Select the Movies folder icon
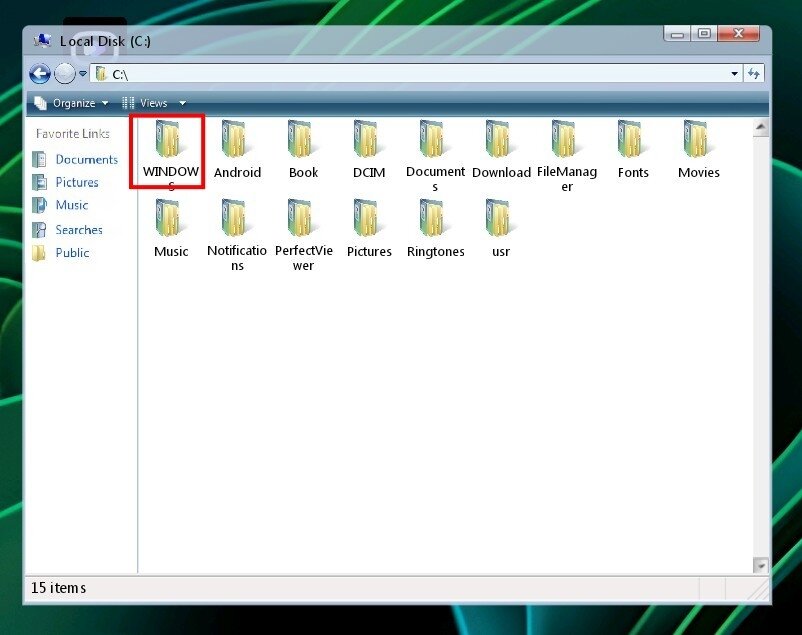This screenshot has width=802, height=635. point(696,139)
